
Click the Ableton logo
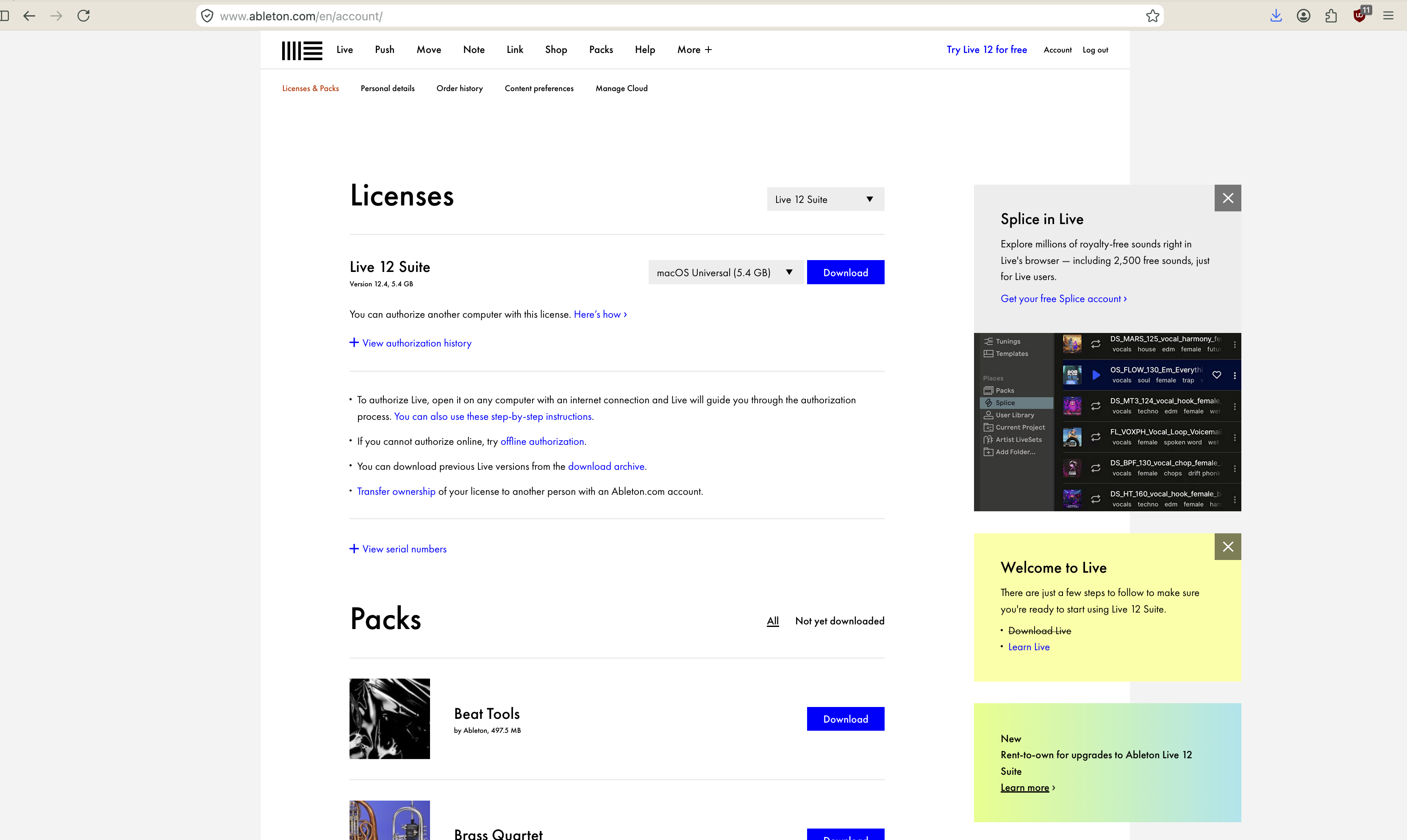click(302, 50)
